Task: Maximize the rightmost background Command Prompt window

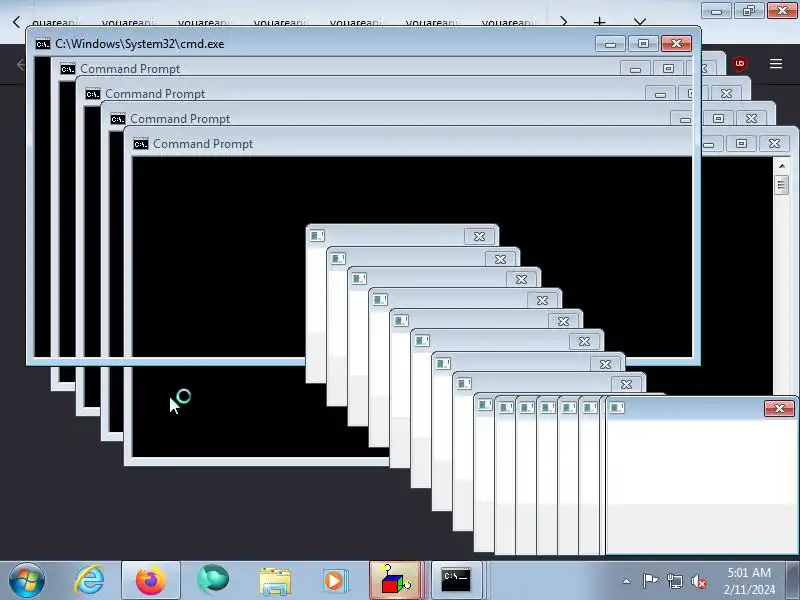Action: click(x=741, y=143)
